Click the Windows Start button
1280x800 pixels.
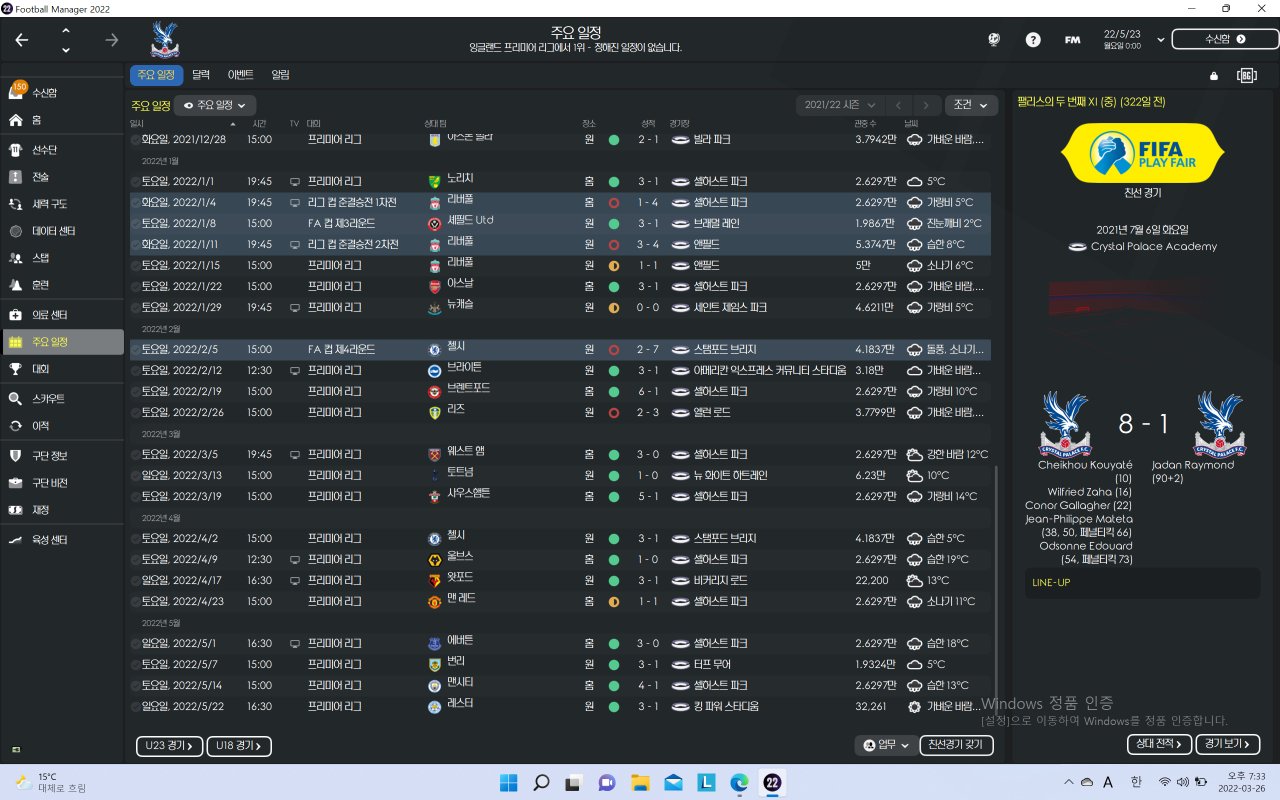(x=508, y=782)
